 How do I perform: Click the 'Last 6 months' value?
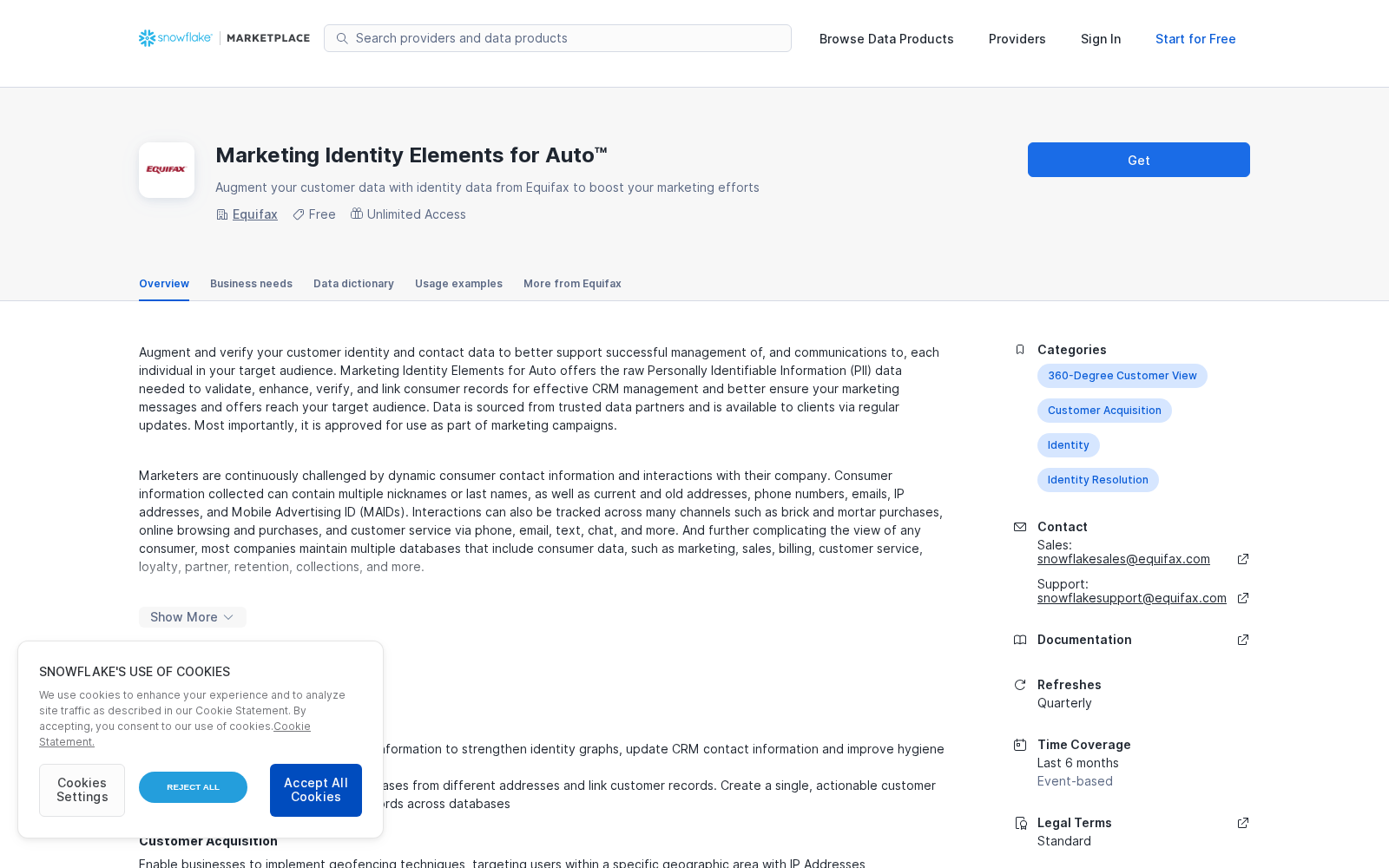coord(1078,763)
